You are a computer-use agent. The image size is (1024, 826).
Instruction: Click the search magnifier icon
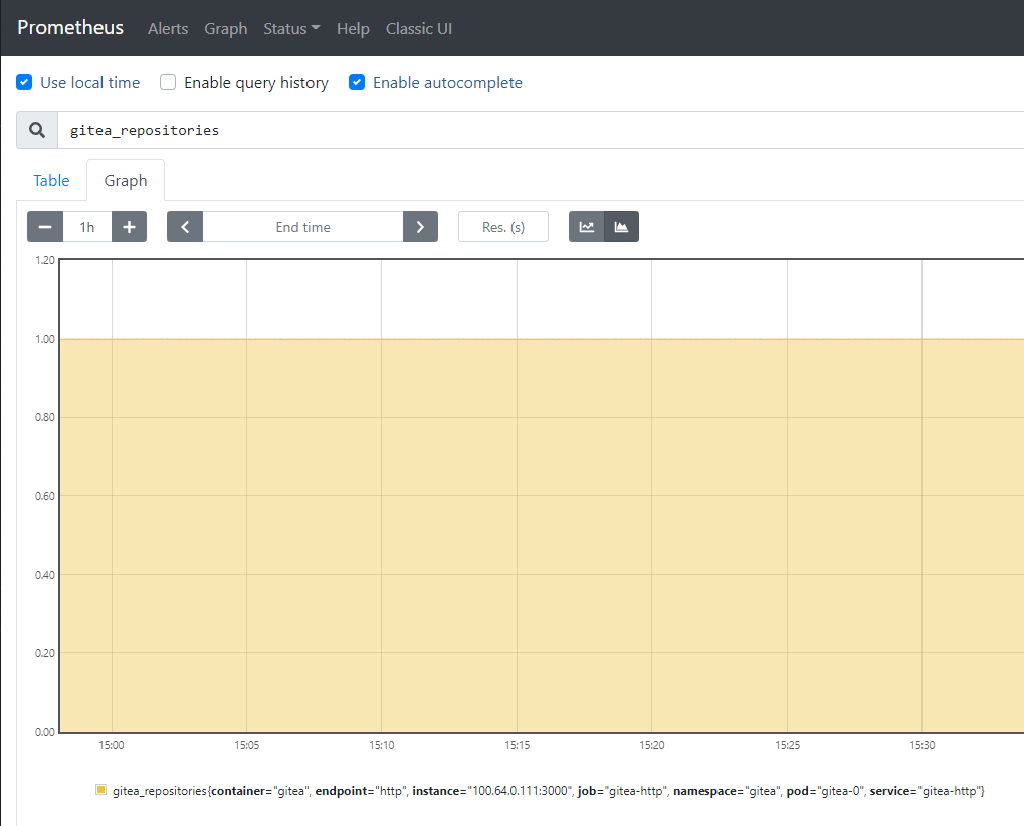pyautogui.click(x=37, y=130)
